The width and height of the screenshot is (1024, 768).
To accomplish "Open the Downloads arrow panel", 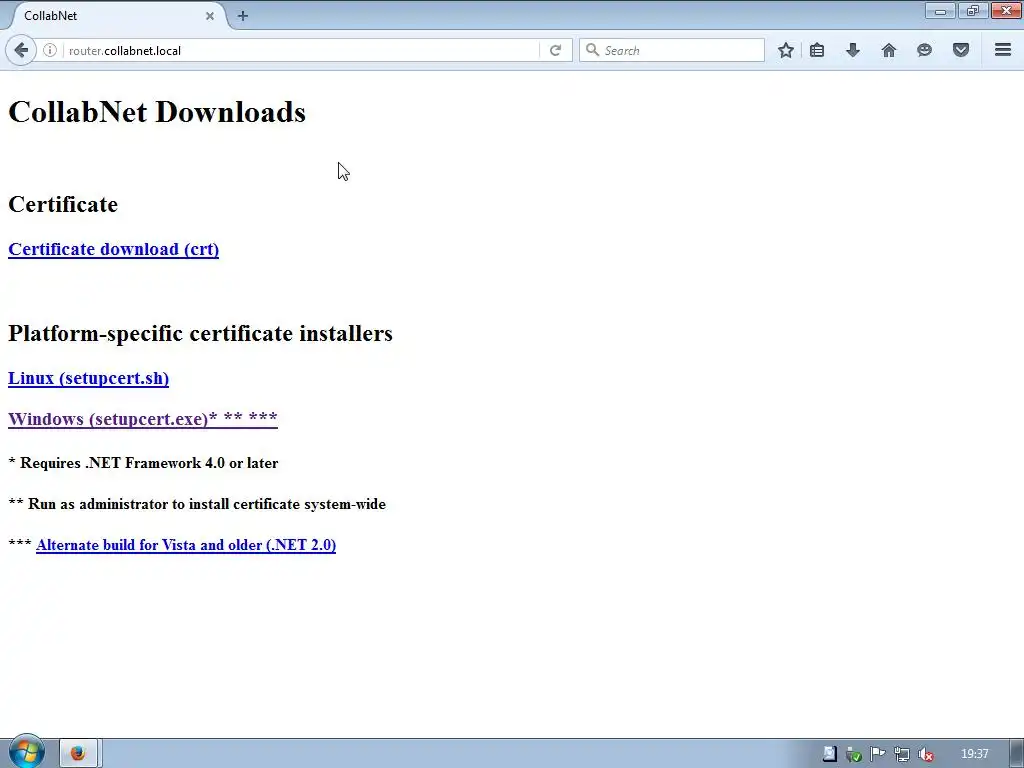I will pos(853,50).
